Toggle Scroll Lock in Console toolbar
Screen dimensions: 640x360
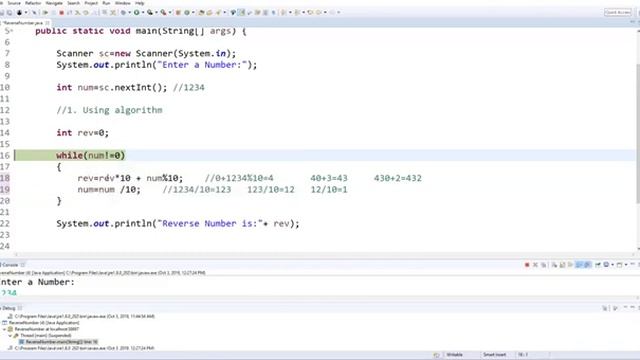562,265
